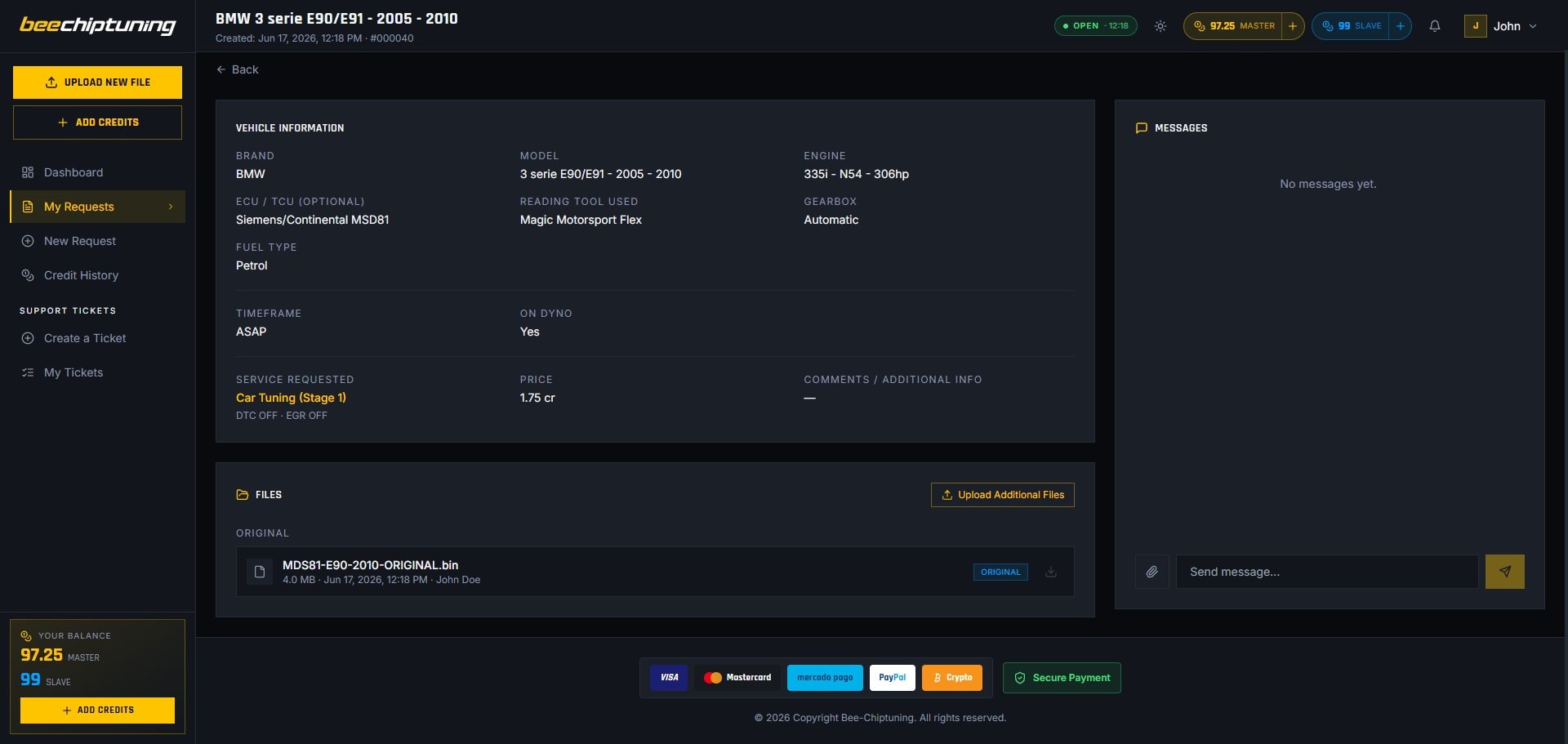Viewport: 1568px width, 744px height.
Task: Click the OPEN status badge
Action: click(x=1096, y=26)
